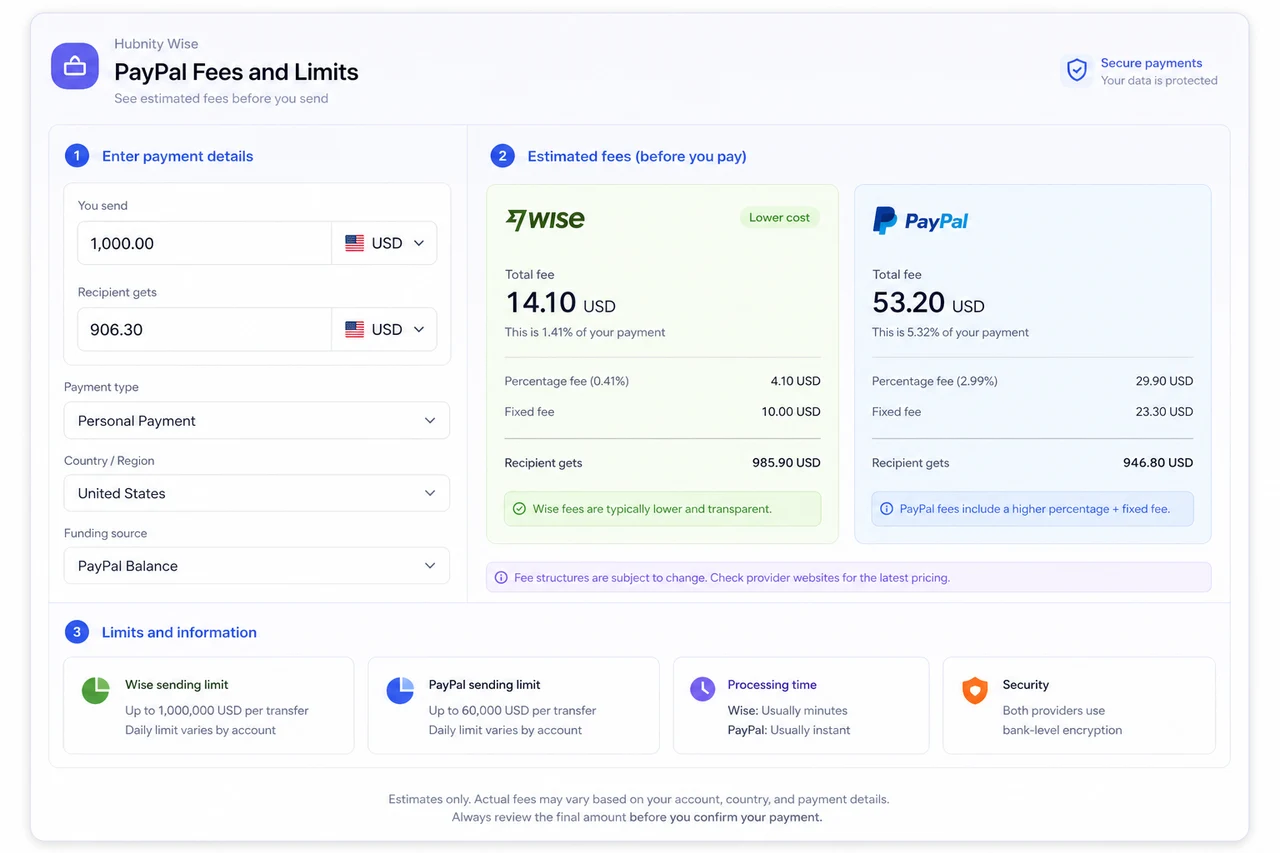
Task: Click the Wise sending limit card title
Action: 177,685
